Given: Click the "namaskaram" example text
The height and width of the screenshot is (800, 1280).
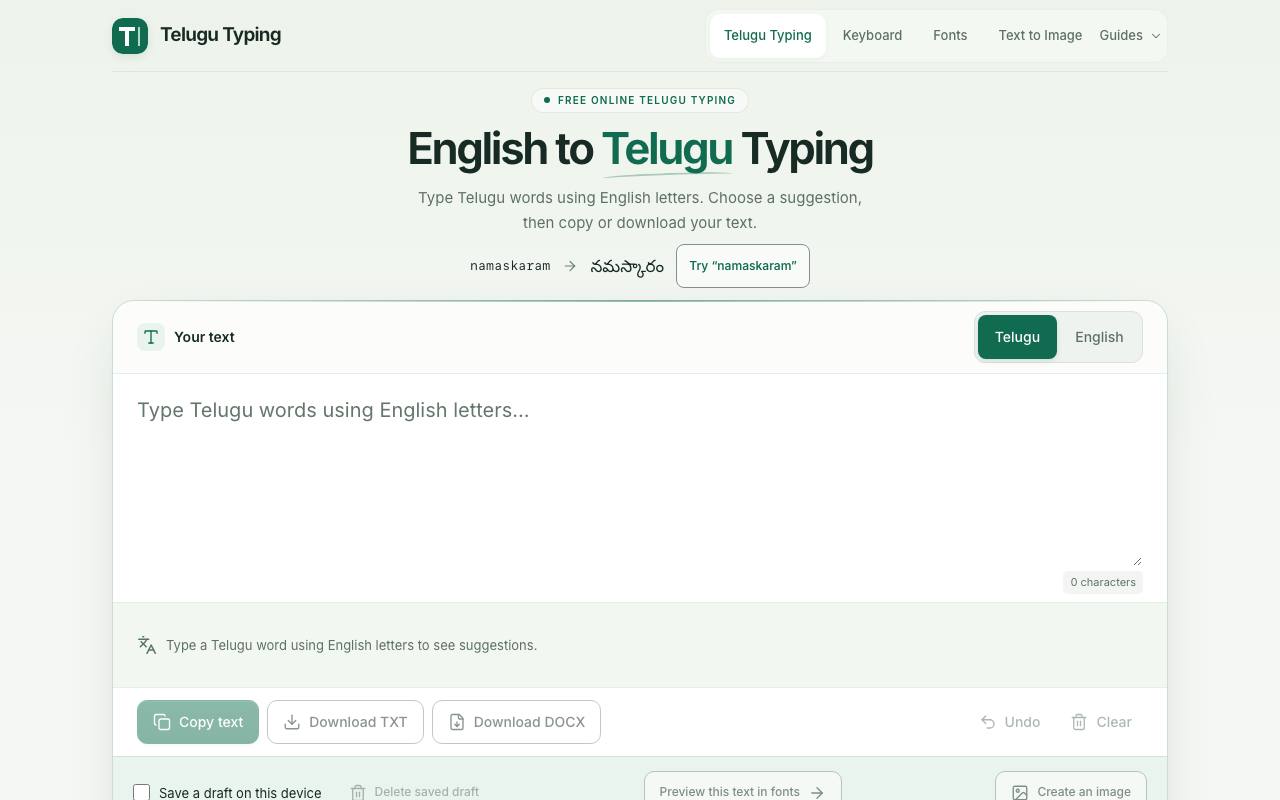Looking at the screenshot, I should (x=510, y=266).
